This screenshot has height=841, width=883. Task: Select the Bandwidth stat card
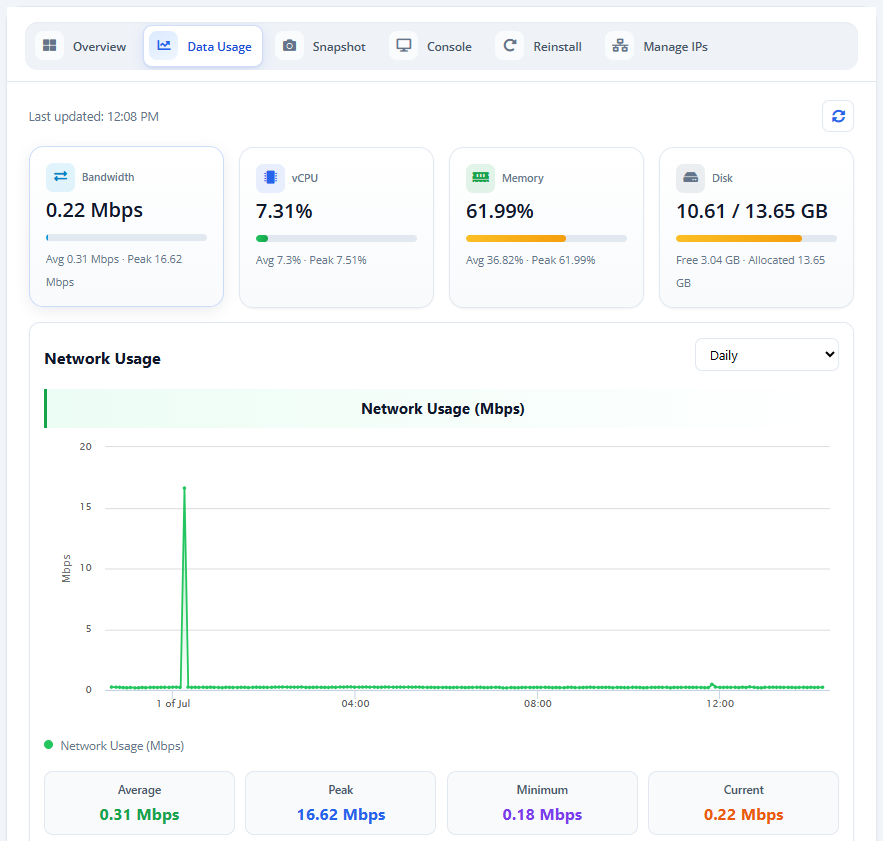click(x=127, y=226)
